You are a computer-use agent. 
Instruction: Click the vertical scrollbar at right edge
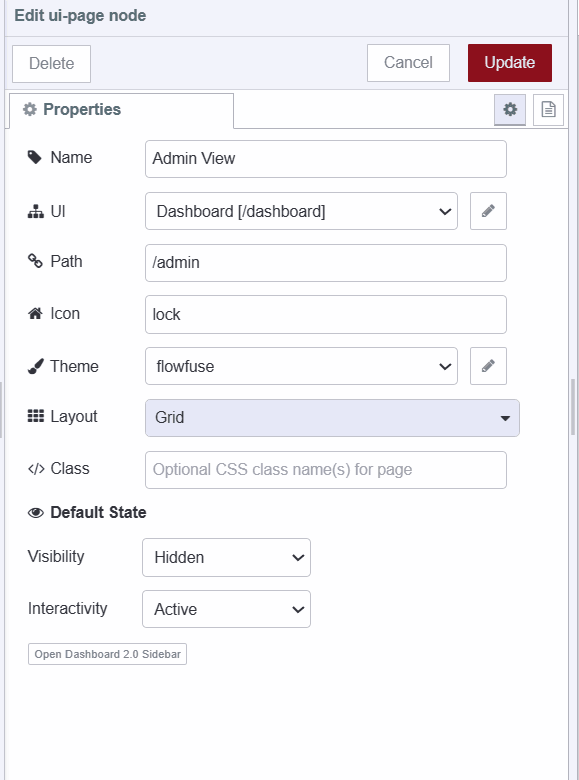[x=573, y=407]
